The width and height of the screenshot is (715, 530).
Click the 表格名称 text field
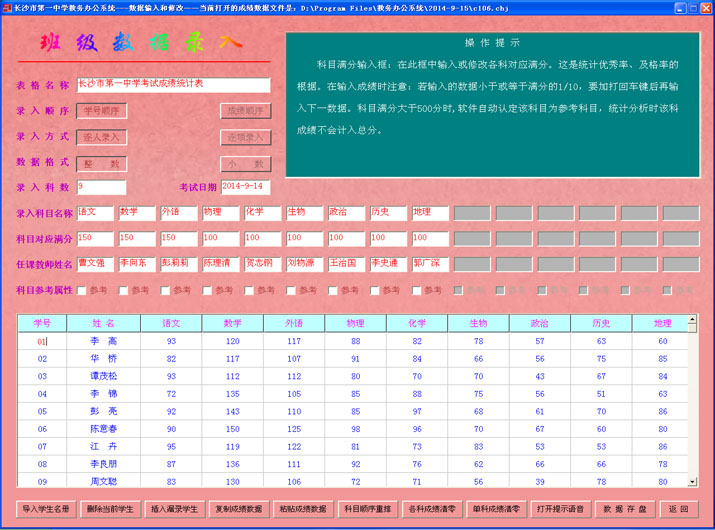(x=173, y=85)
